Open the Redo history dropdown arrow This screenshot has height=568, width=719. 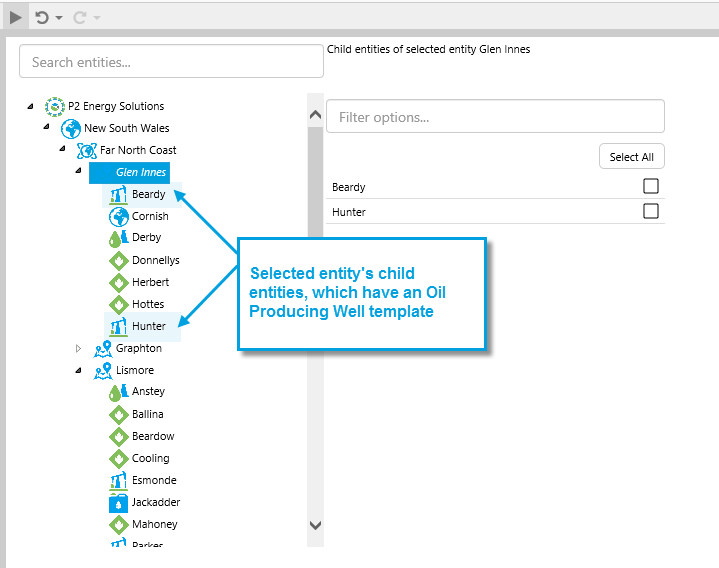[x=97, y=18]
